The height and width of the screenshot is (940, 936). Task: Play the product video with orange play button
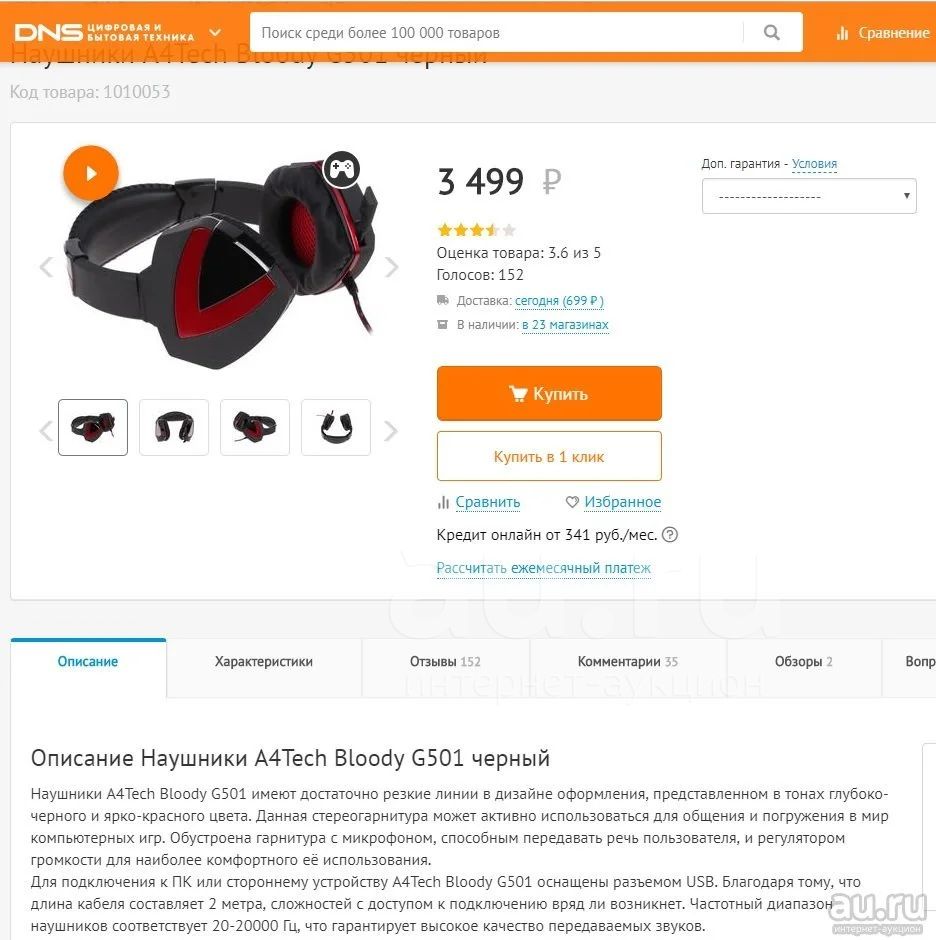click(91, 173)
